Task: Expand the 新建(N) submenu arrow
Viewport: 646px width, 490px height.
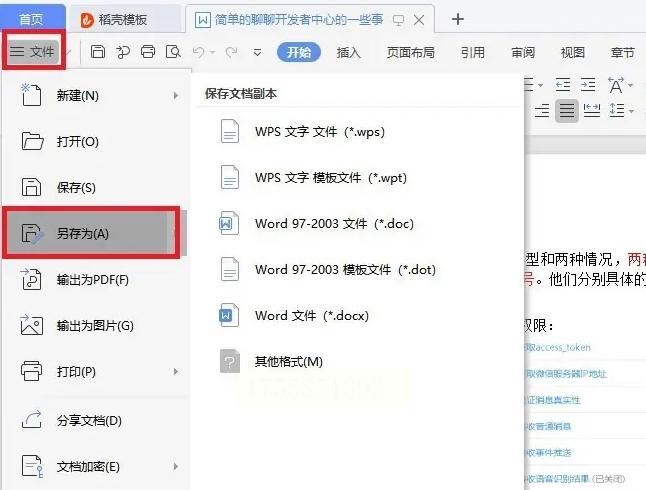Action: [176, 96]
